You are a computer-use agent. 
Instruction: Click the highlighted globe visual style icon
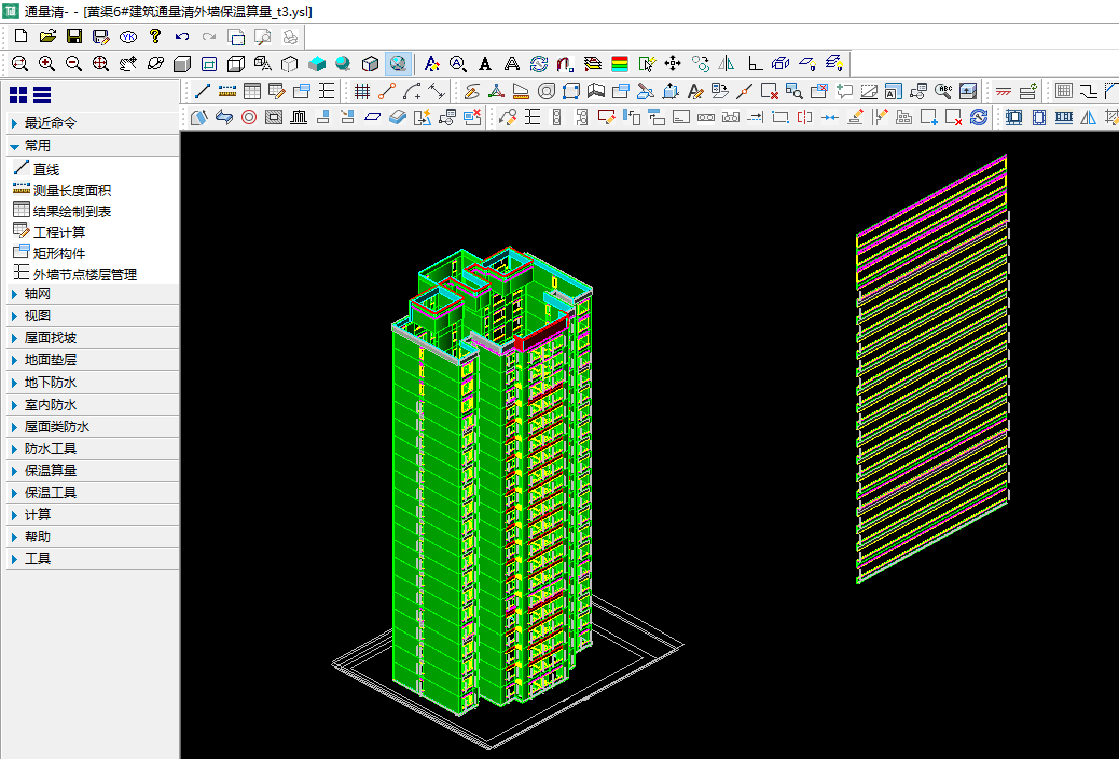click(398, 64)
